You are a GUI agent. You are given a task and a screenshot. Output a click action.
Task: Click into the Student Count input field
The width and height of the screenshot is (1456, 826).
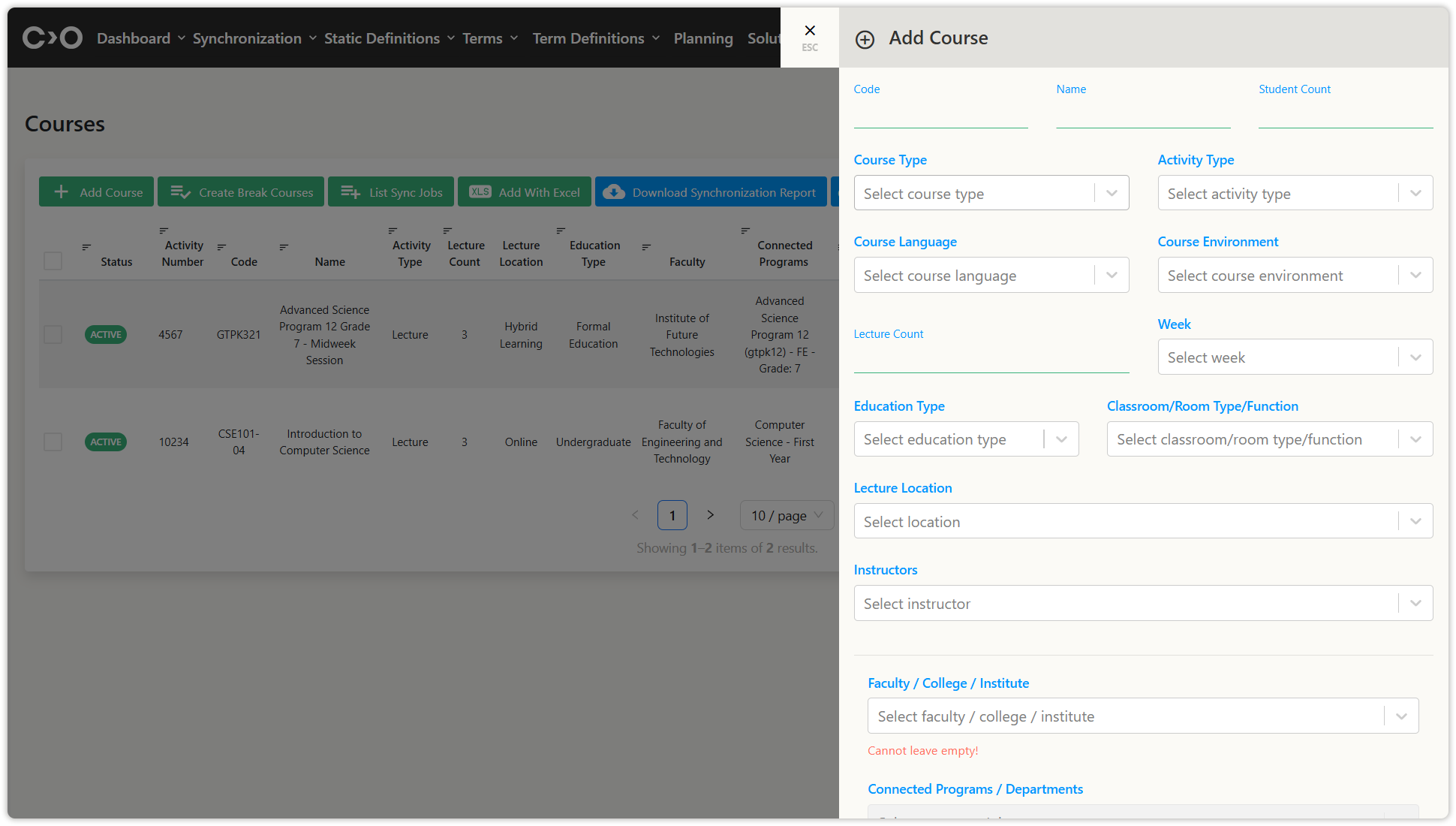(x=1345, y=116)
